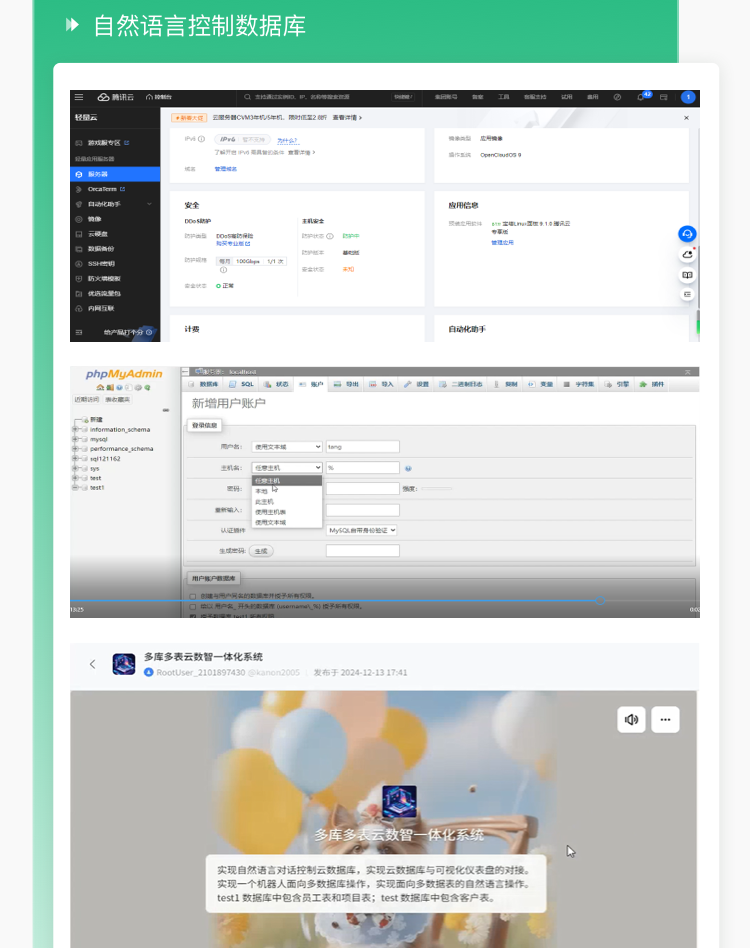Expand the sys database node
Viewport: 750px width, 948px height.
pos(76,468)
